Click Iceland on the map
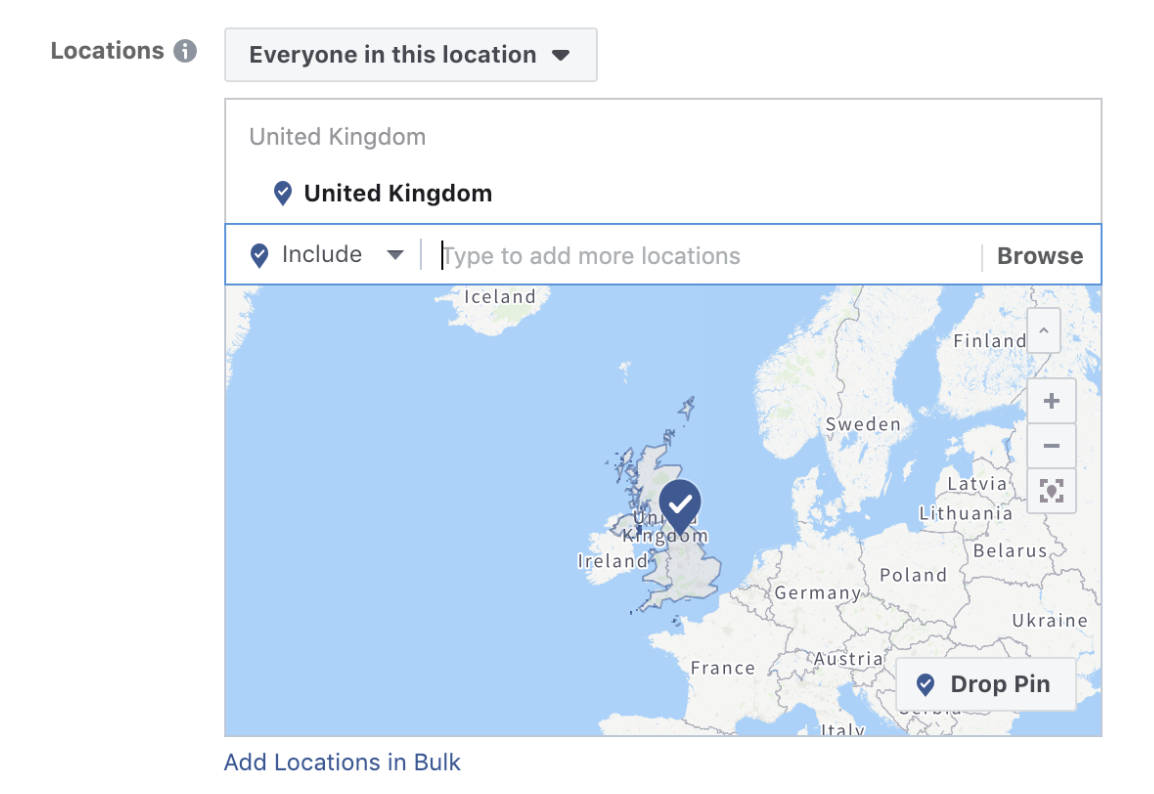Screen dimensions: 1154x794 (500, 297)
